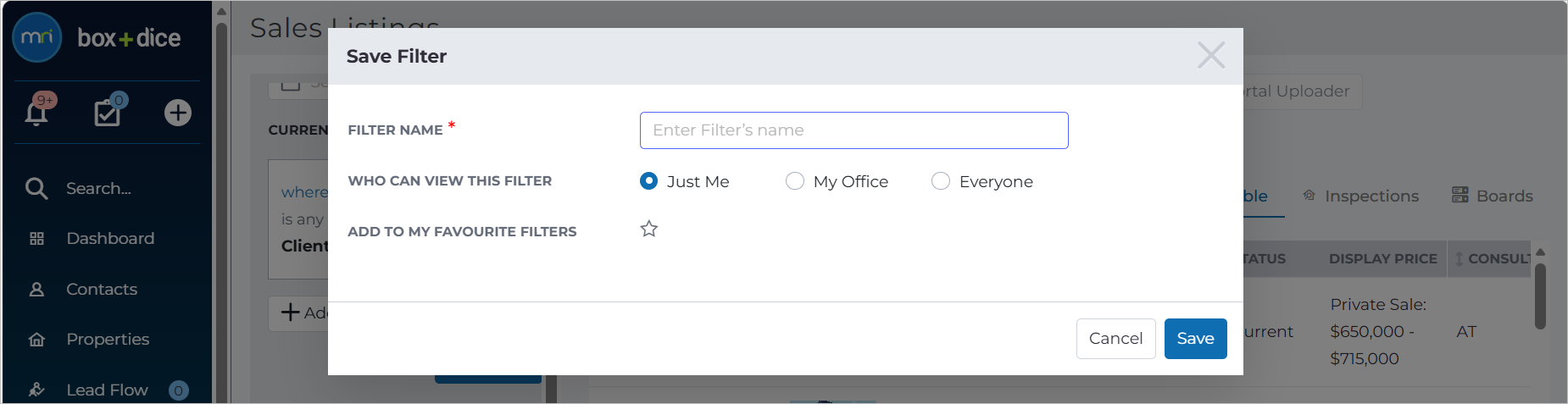Open Properties in the sidebar

108,340
